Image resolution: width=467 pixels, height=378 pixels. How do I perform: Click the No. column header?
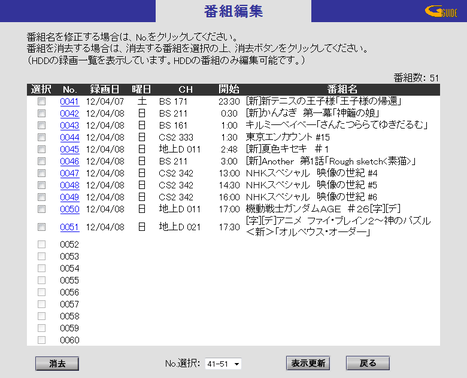pos(69,90)
